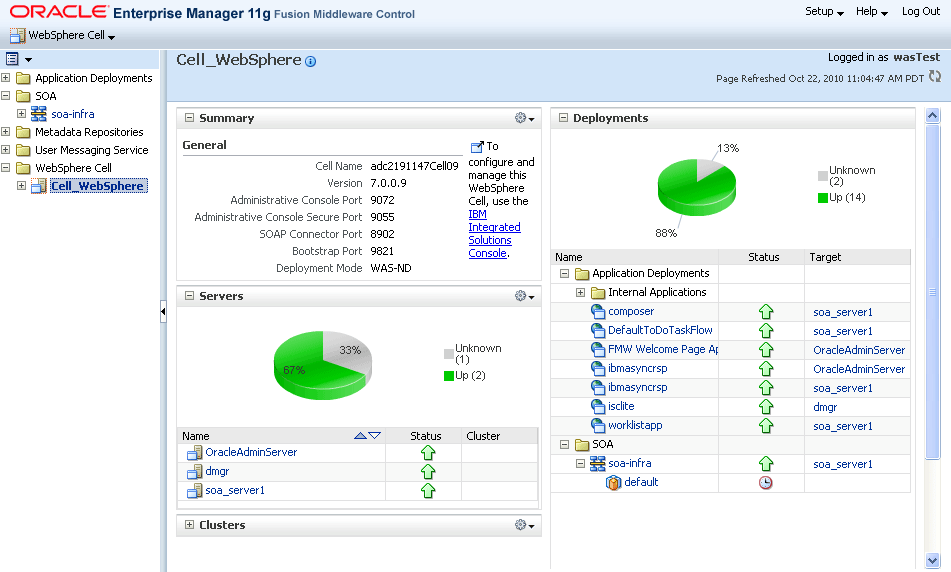The width and height of the screenshot is (951, 572).
Task: Open the Servers panel gear options
Action: [x=525, y=295]
